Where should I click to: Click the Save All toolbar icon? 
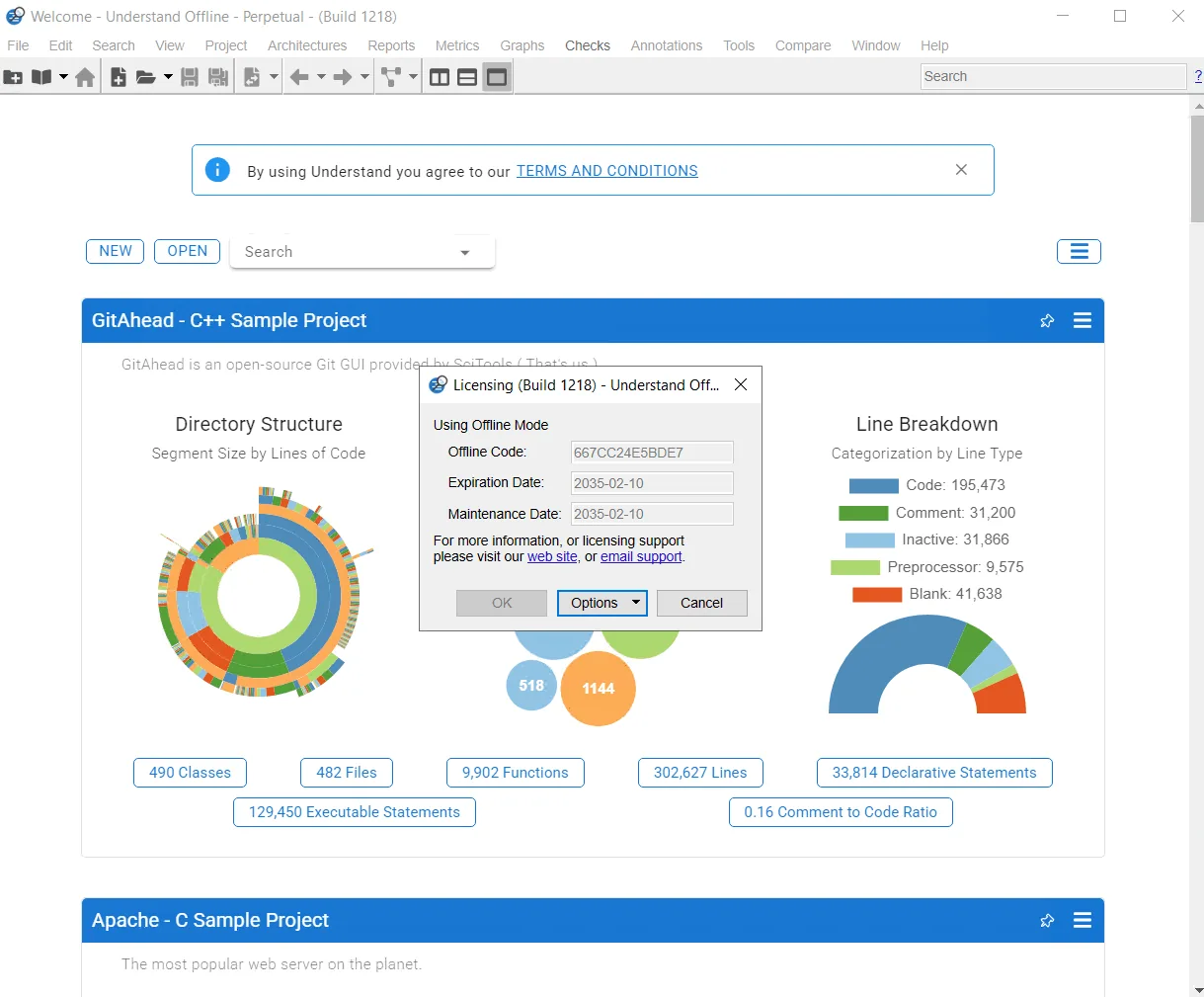pyautogui.click(x=218, y=77)
